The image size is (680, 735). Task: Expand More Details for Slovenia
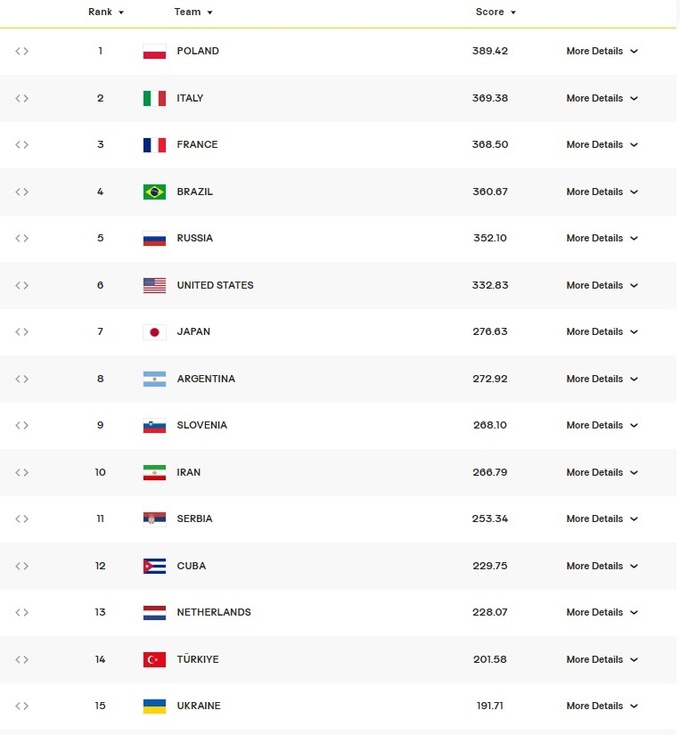point(601,425)
